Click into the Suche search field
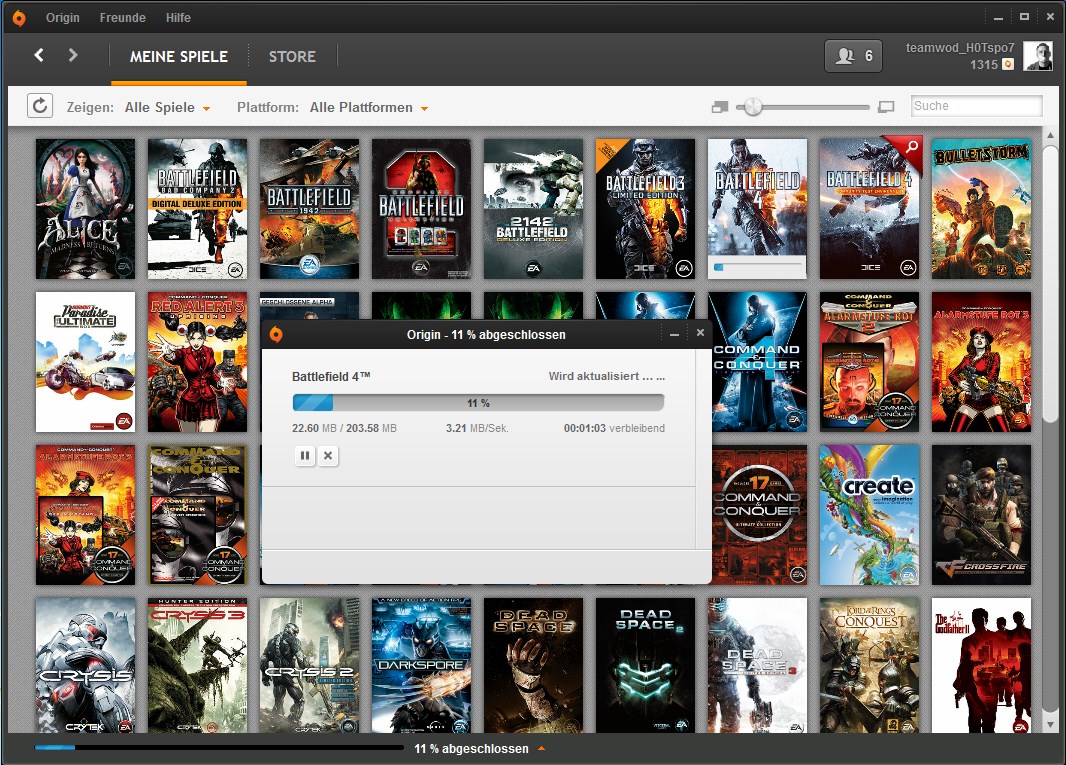Viewport: 1066px width, 765px height. (976, 106)
